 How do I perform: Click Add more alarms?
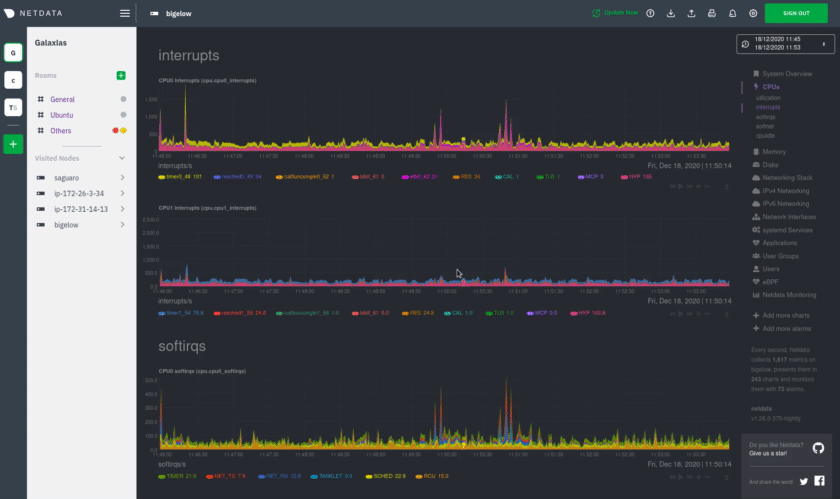pyautogui.click(x=786, y=329)
